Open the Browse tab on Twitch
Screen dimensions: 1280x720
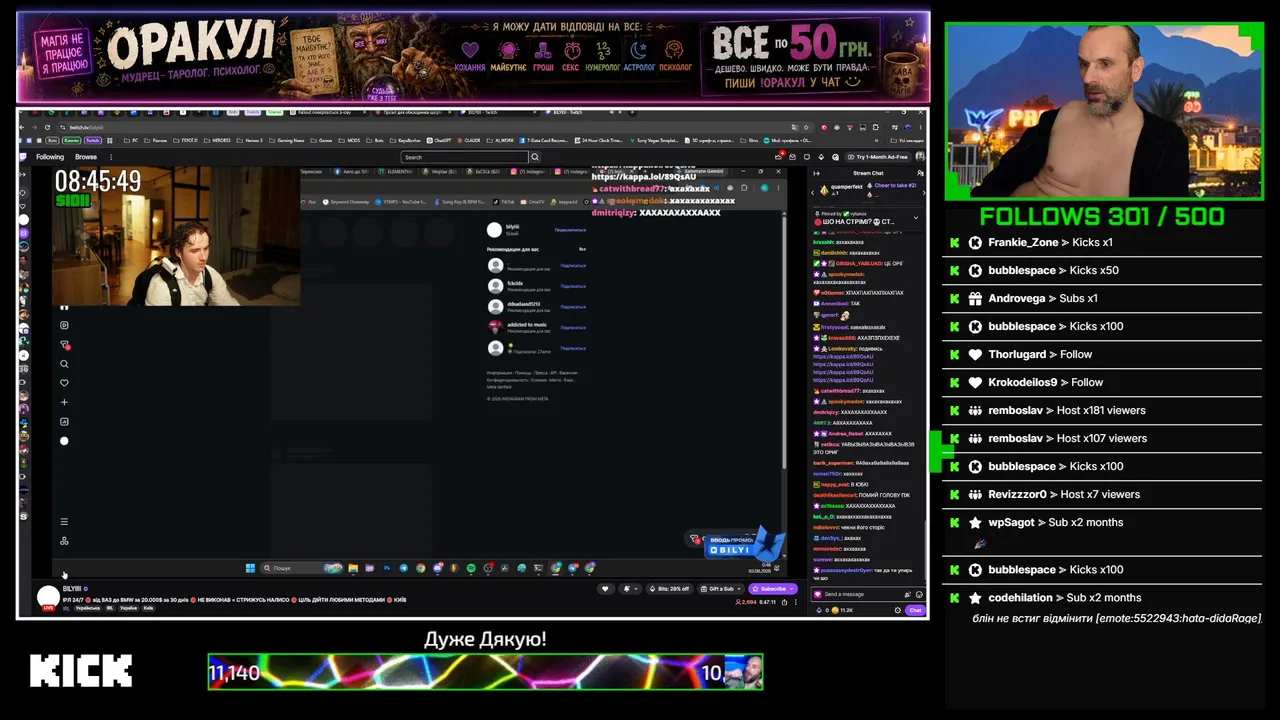[x=86, y=157]
